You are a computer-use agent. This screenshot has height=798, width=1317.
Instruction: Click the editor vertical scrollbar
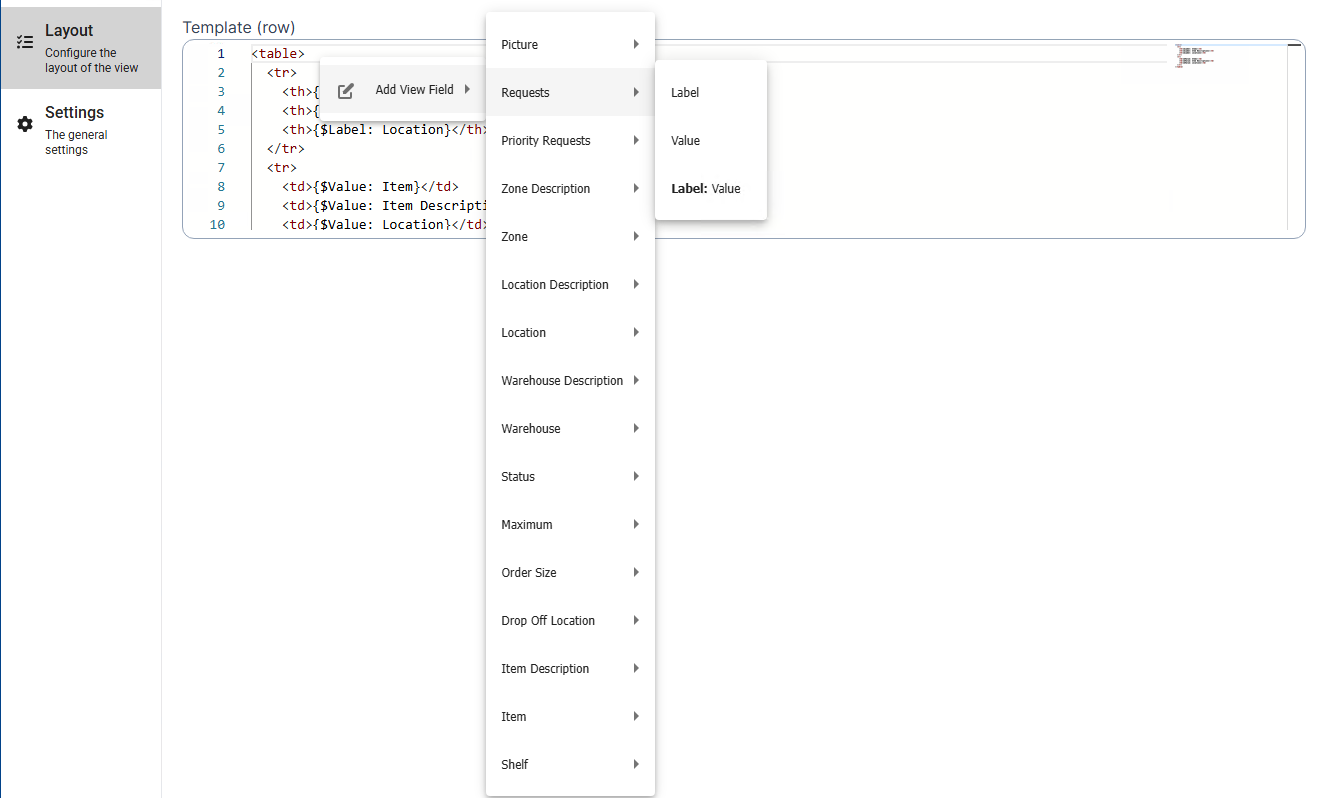click(1294, 136)
